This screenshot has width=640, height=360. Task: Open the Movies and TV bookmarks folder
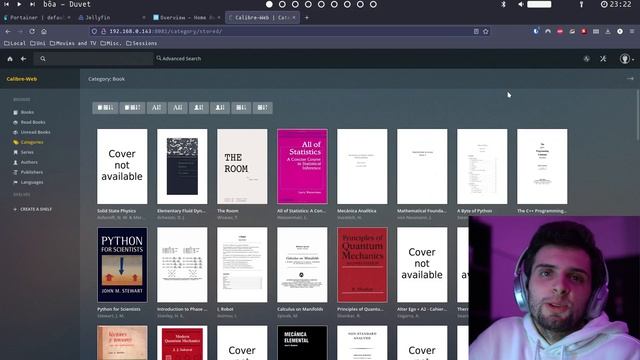[73, 43]
